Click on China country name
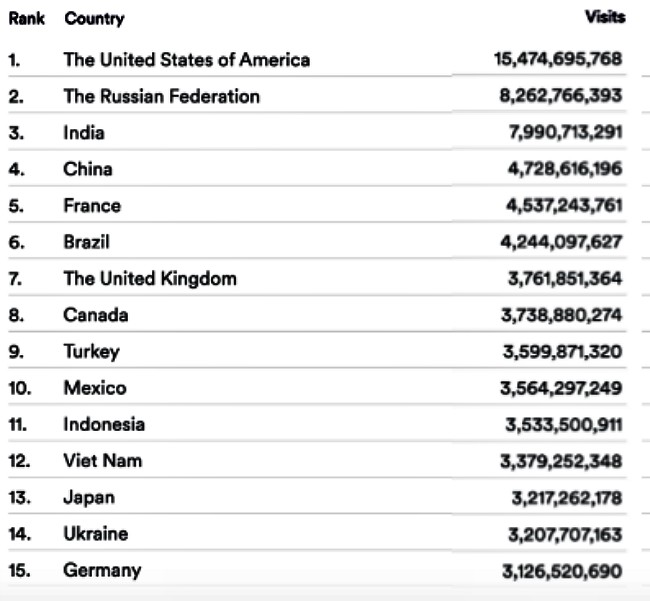The height and width of the screenshot is (601, 650). pyautogui.click(x=87, y=169)
